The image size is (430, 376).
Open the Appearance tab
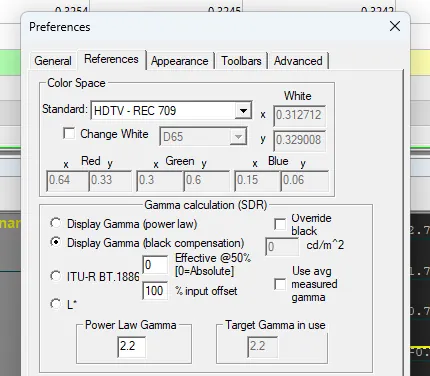click(180, 61)
